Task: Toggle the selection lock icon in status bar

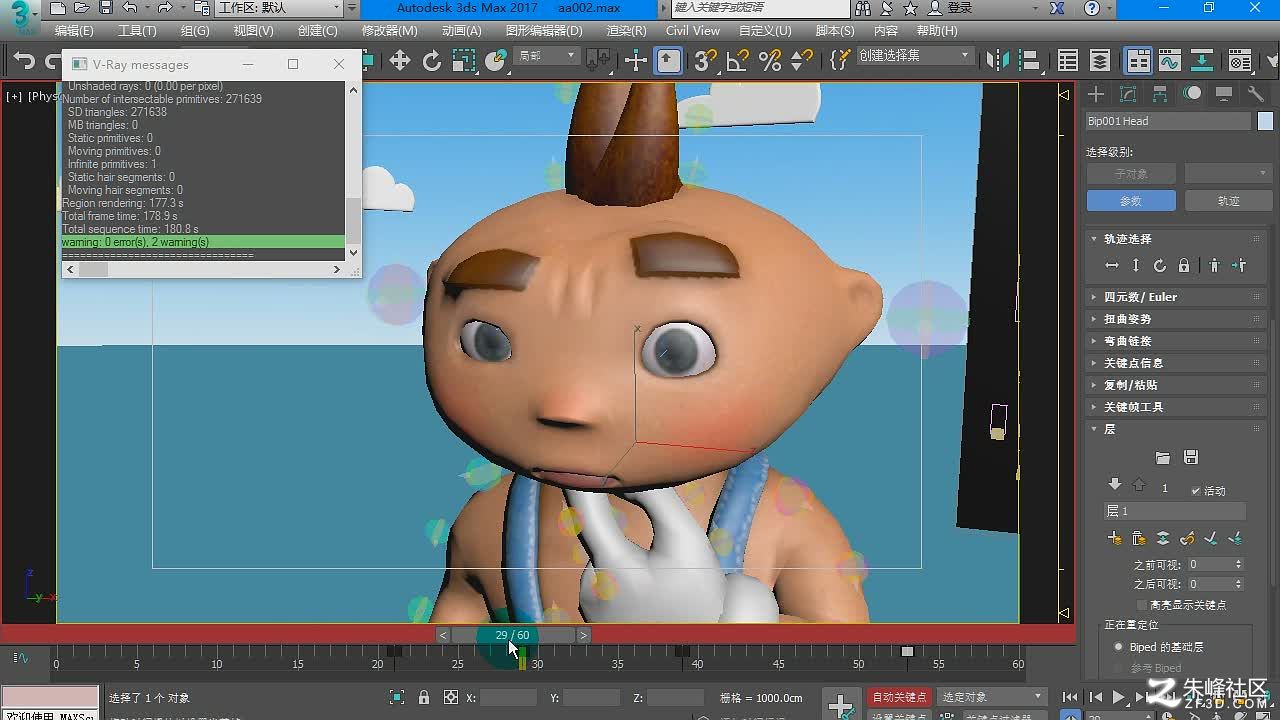Action: [x=424, y=697]
